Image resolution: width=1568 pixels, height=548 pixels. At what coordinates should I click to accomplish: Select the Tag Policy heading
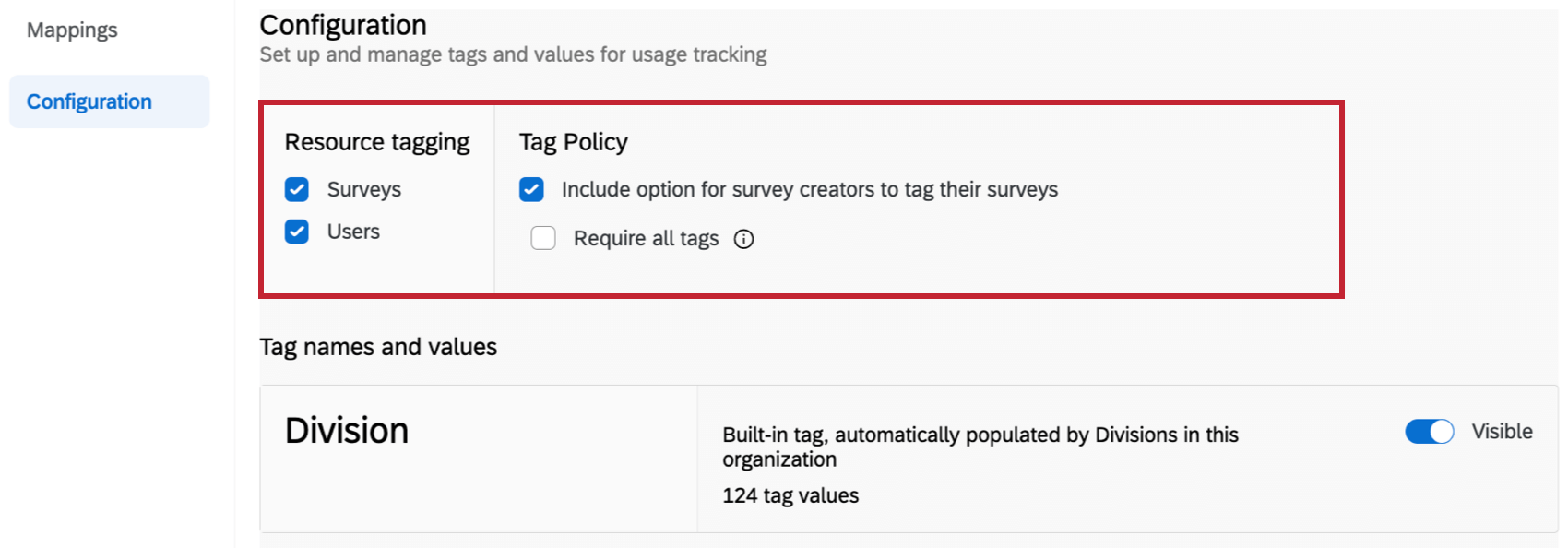click(573, 142)
